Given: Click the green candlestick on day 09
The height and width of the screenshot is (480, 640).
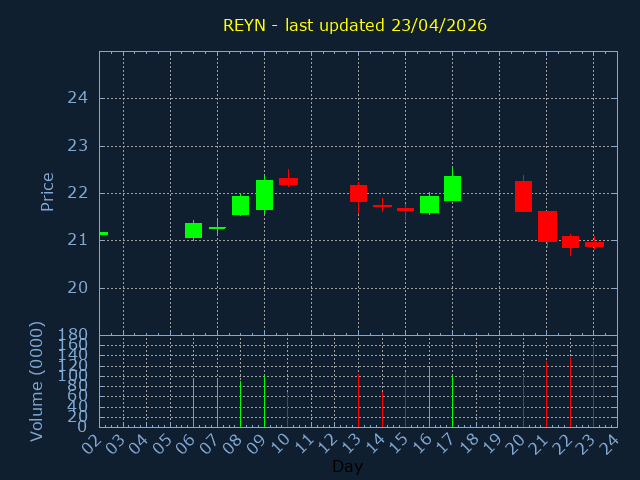Looking at the screenshot, I should coord(264,195).
